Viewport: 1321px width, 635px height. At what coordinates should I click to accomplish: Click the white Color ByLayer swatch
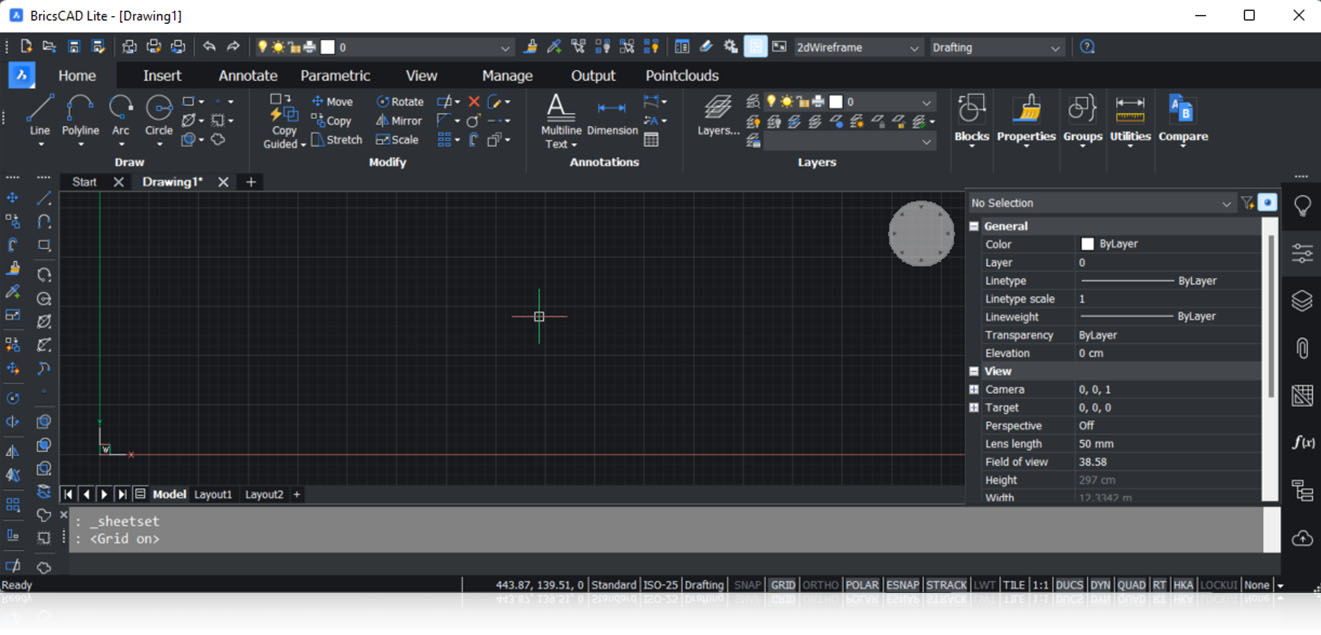pos(1087,244)
